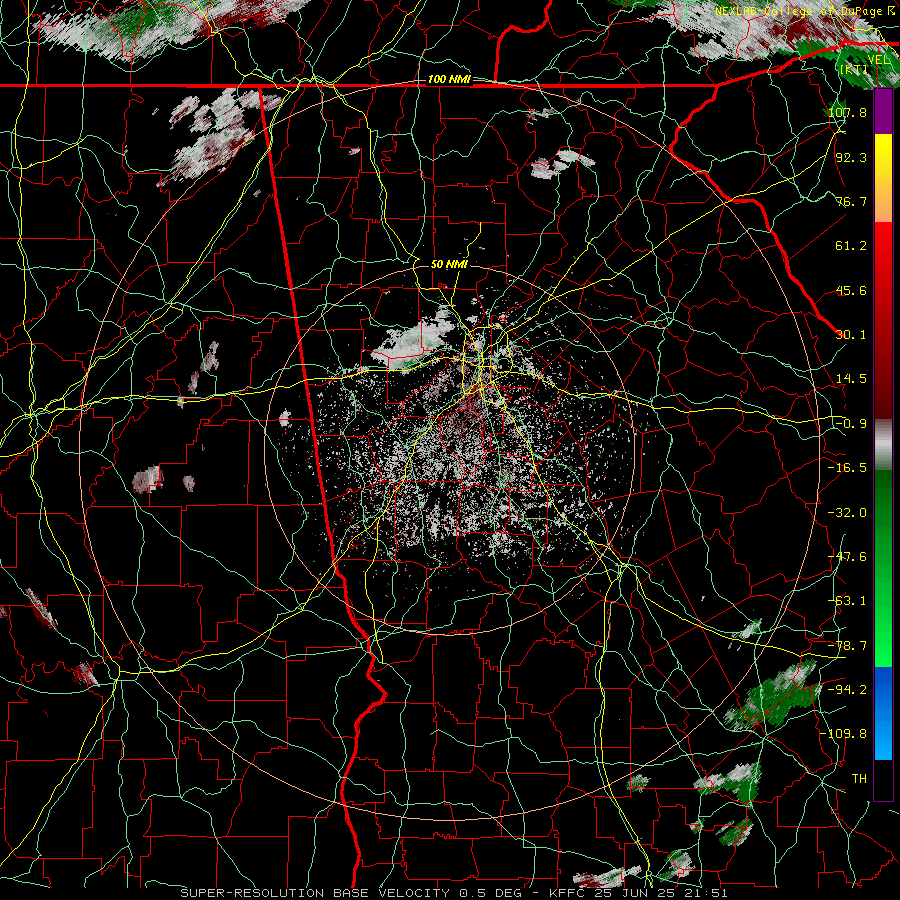Screen dimensions: 900x900
Task: Select the -109.8 velocity scale value
Action: (844, 734)
